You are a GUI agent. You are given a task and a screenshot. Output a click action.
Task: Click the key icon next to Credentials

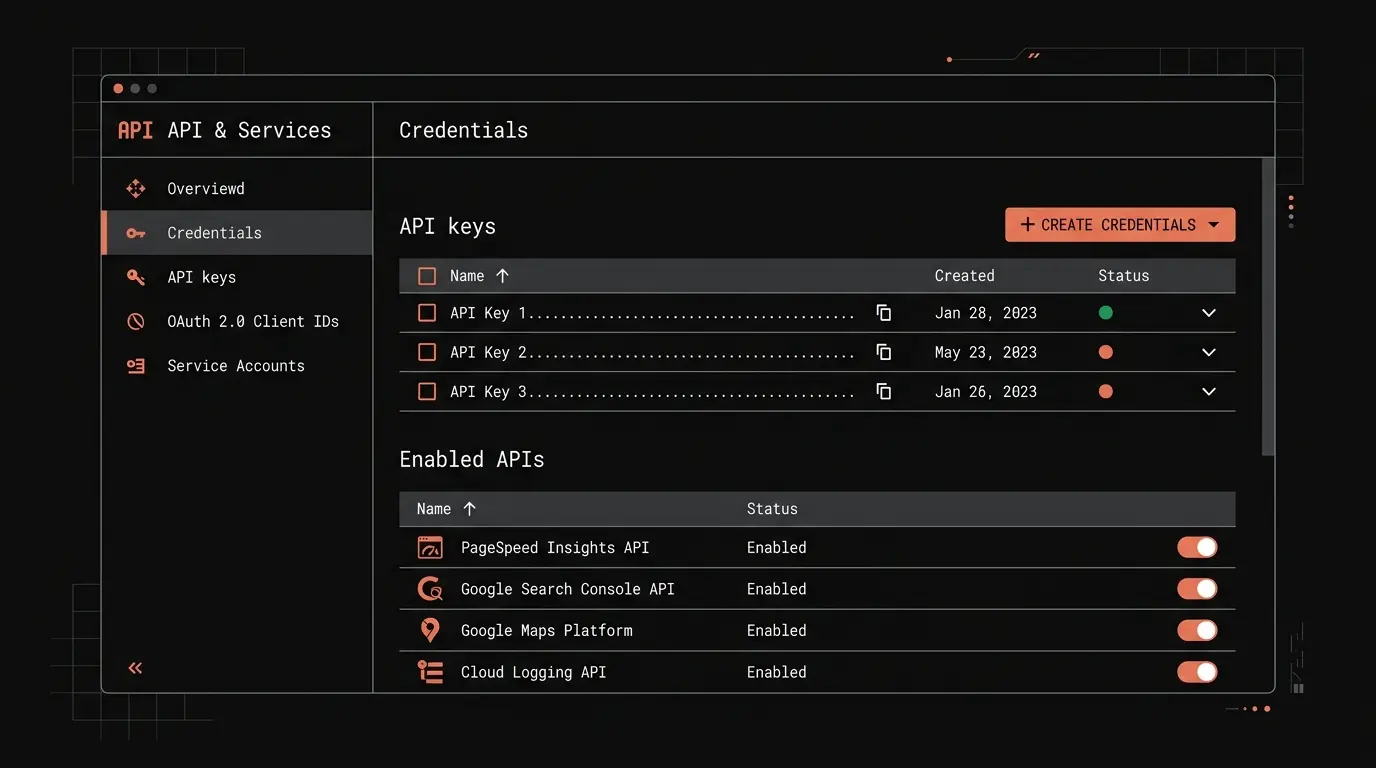click(x=135, y=232)
